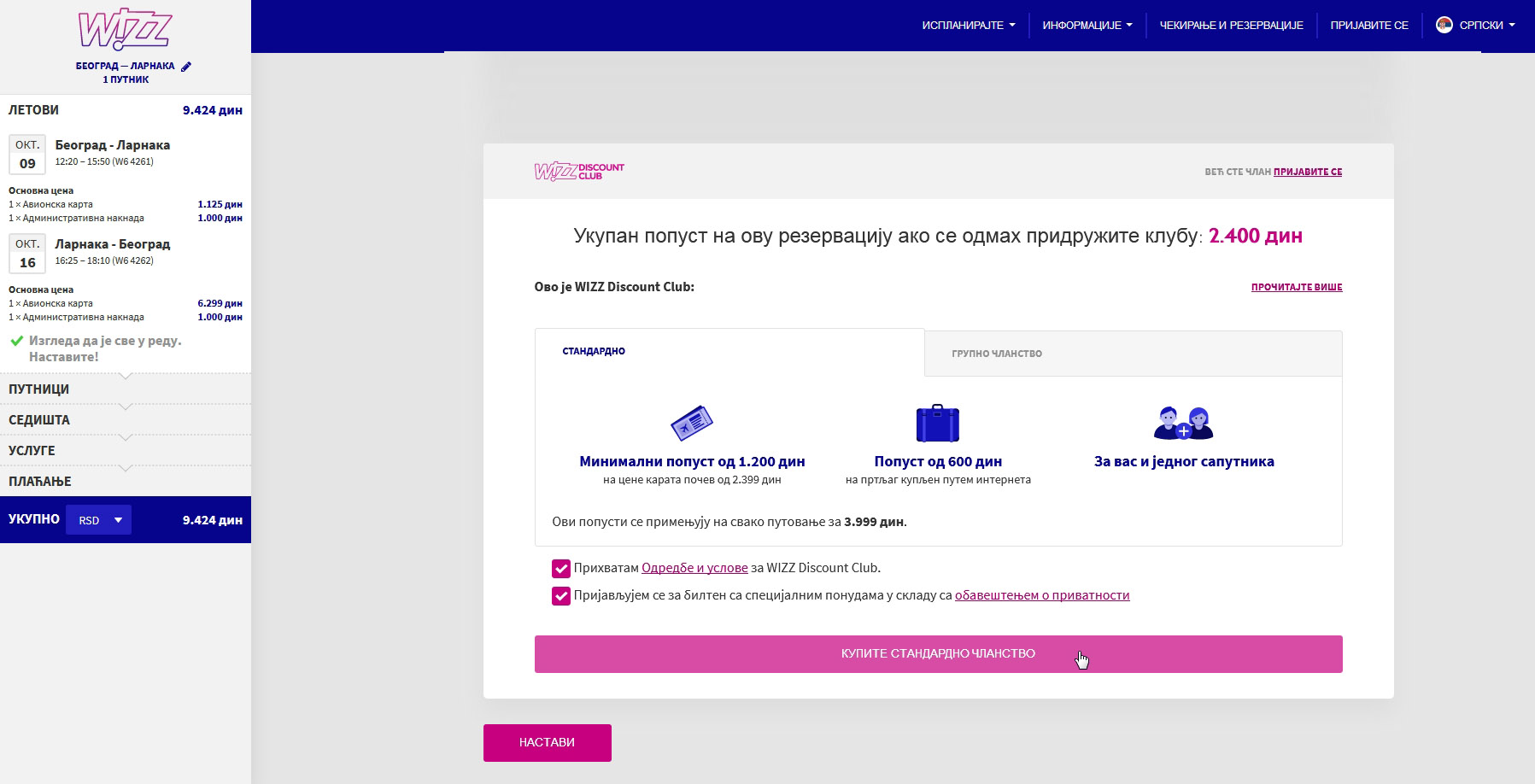Open the ИСПЛАНИРАЈТЕ dropdown menu
This screenshot has width=1535, height=784.
pos(969,26)
